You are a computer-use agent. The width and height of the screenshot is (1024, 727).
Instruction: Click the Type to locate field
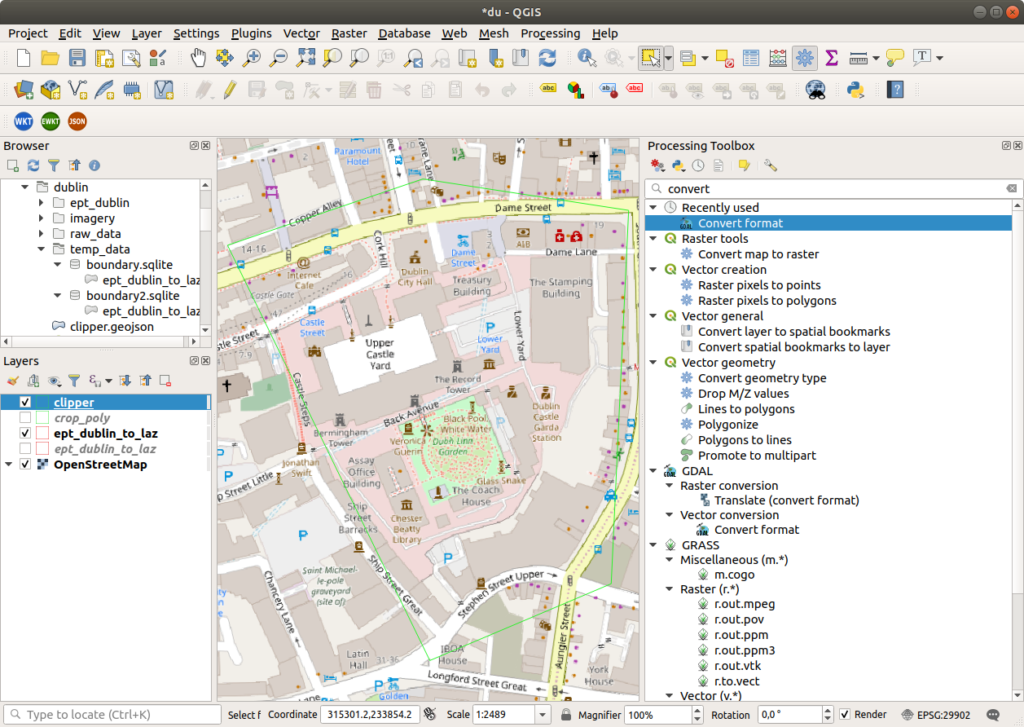[x=112, y=715]
